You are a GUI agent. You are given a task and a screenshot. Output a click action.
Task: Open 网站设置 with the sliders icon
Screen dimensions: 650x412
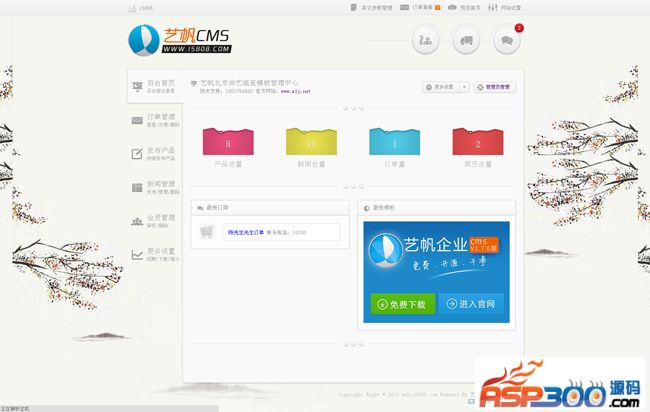tap(504, 7)
